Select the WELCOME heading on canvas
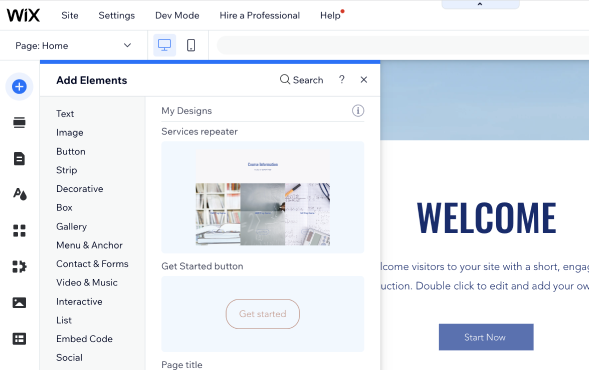 486,217
